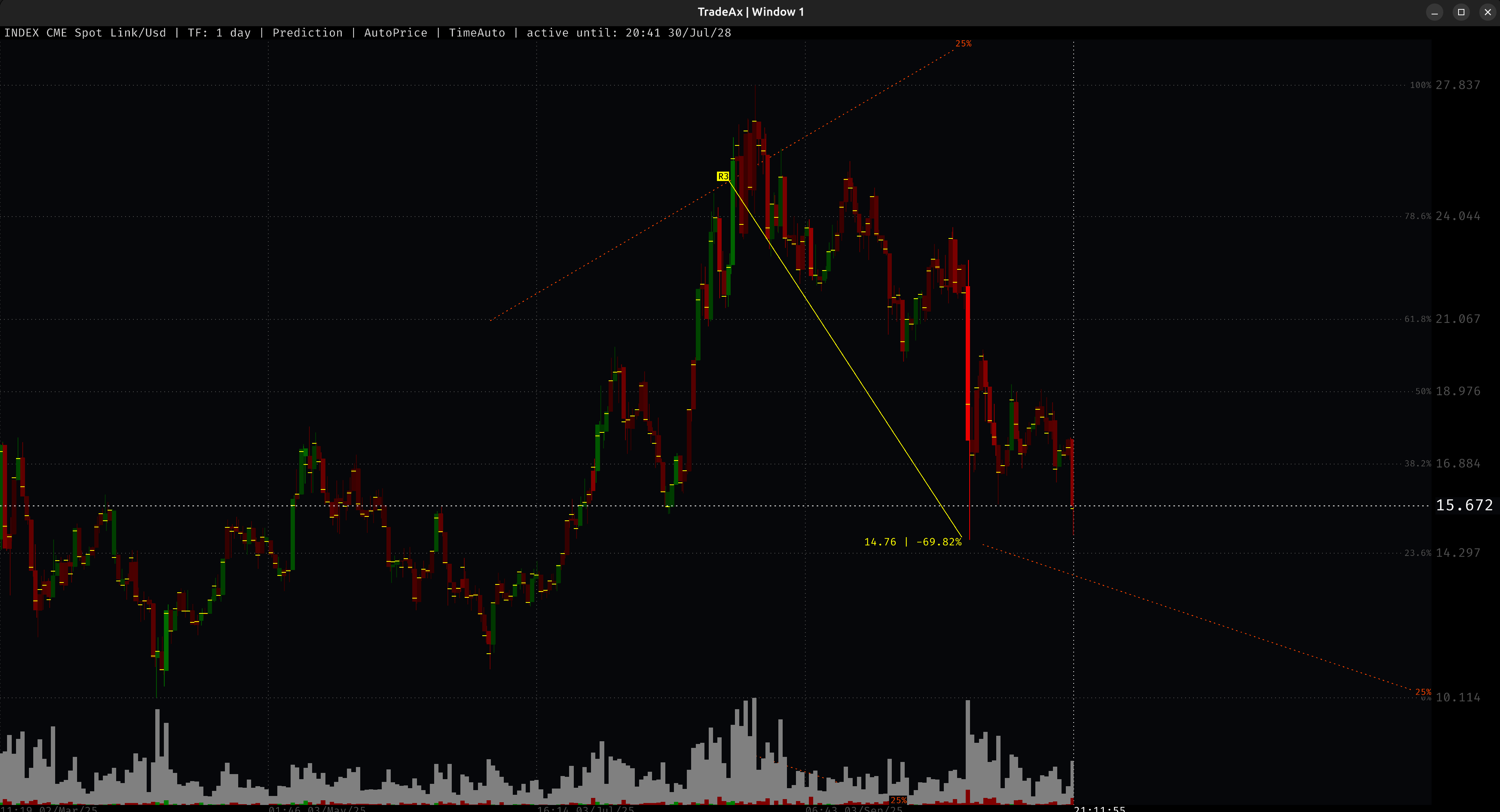Select the INDEX CME Spot Link/Usd symbol
1500x812 pixels.
pyautogui.click(x=85, y=32)
